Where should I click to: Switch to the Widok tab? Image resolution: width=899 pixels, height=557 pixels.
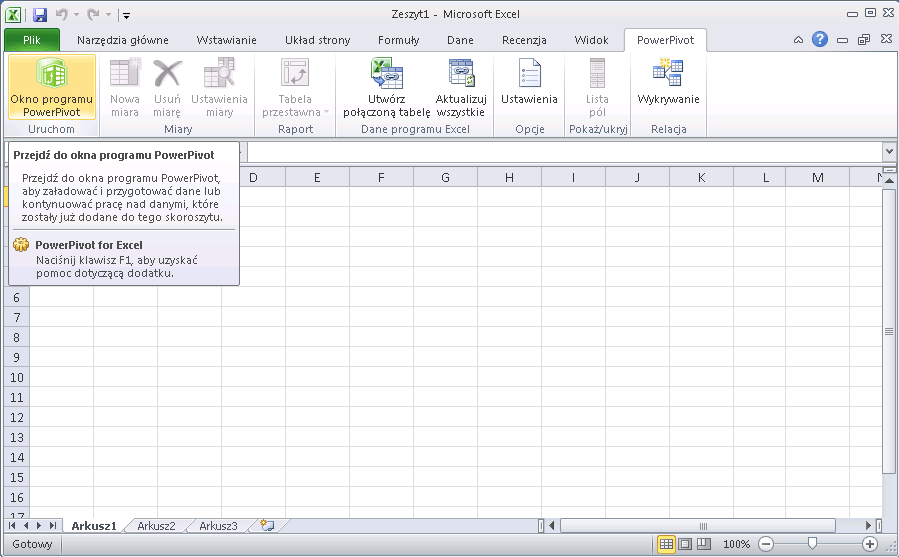[x=591, y=40]
